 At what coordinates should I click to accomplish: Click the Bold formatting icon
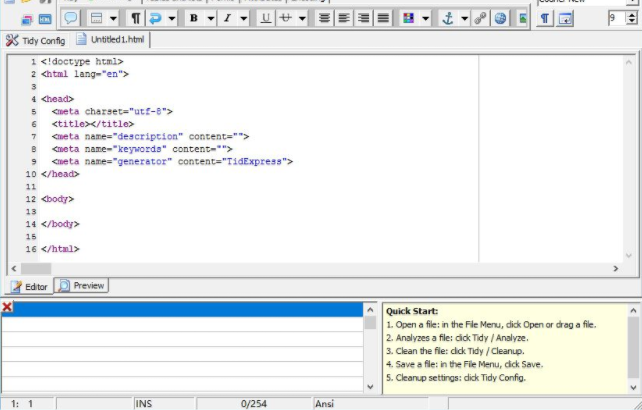(194, 18)
